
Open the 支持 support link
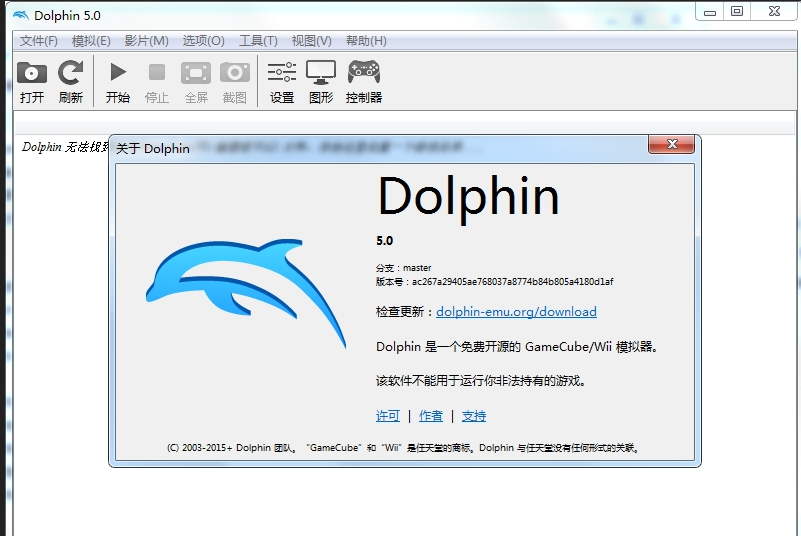pos(474,416)
